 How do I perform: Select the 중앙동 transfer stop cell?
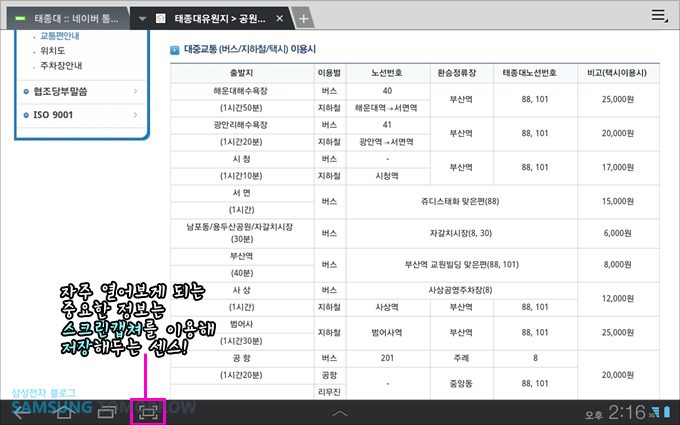pos(461,383)
